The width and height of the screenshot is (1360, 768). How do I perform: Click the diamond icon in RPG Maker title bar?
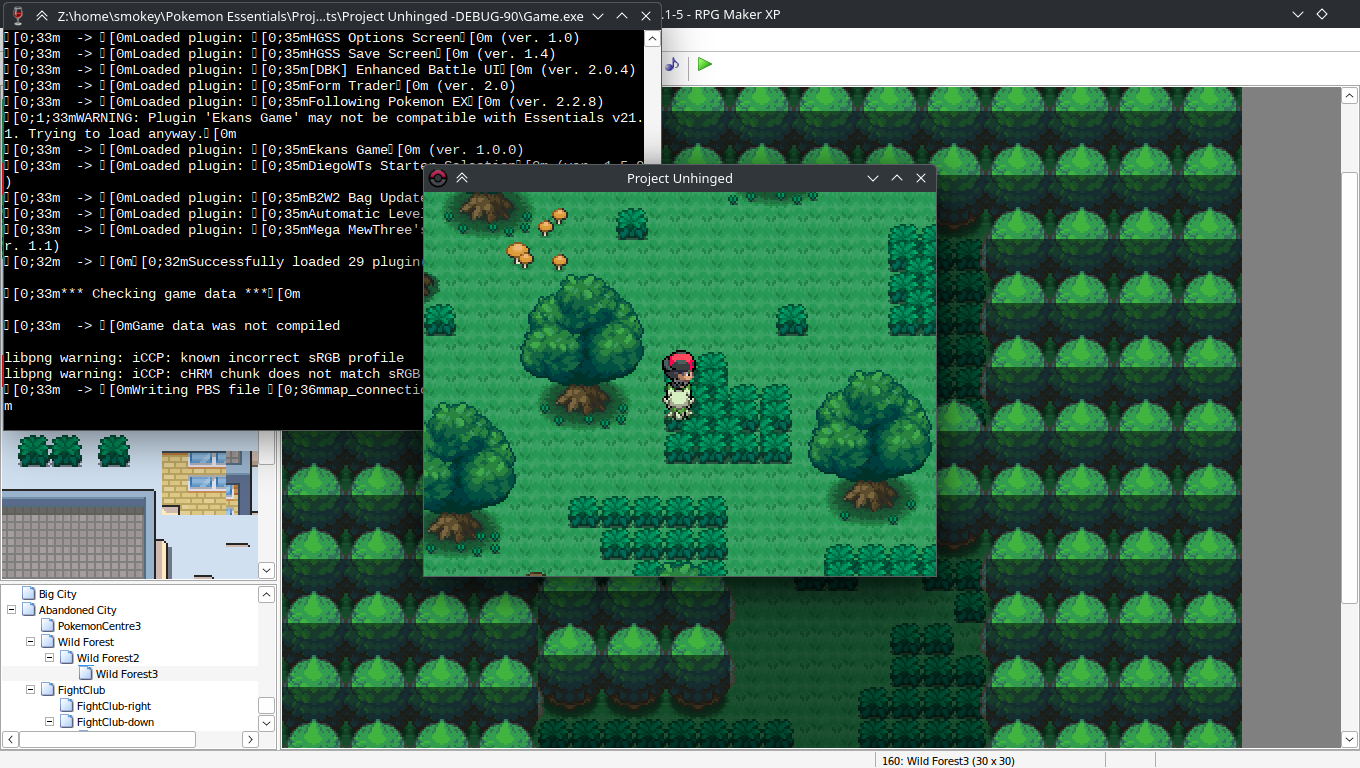pos(1321,14)
